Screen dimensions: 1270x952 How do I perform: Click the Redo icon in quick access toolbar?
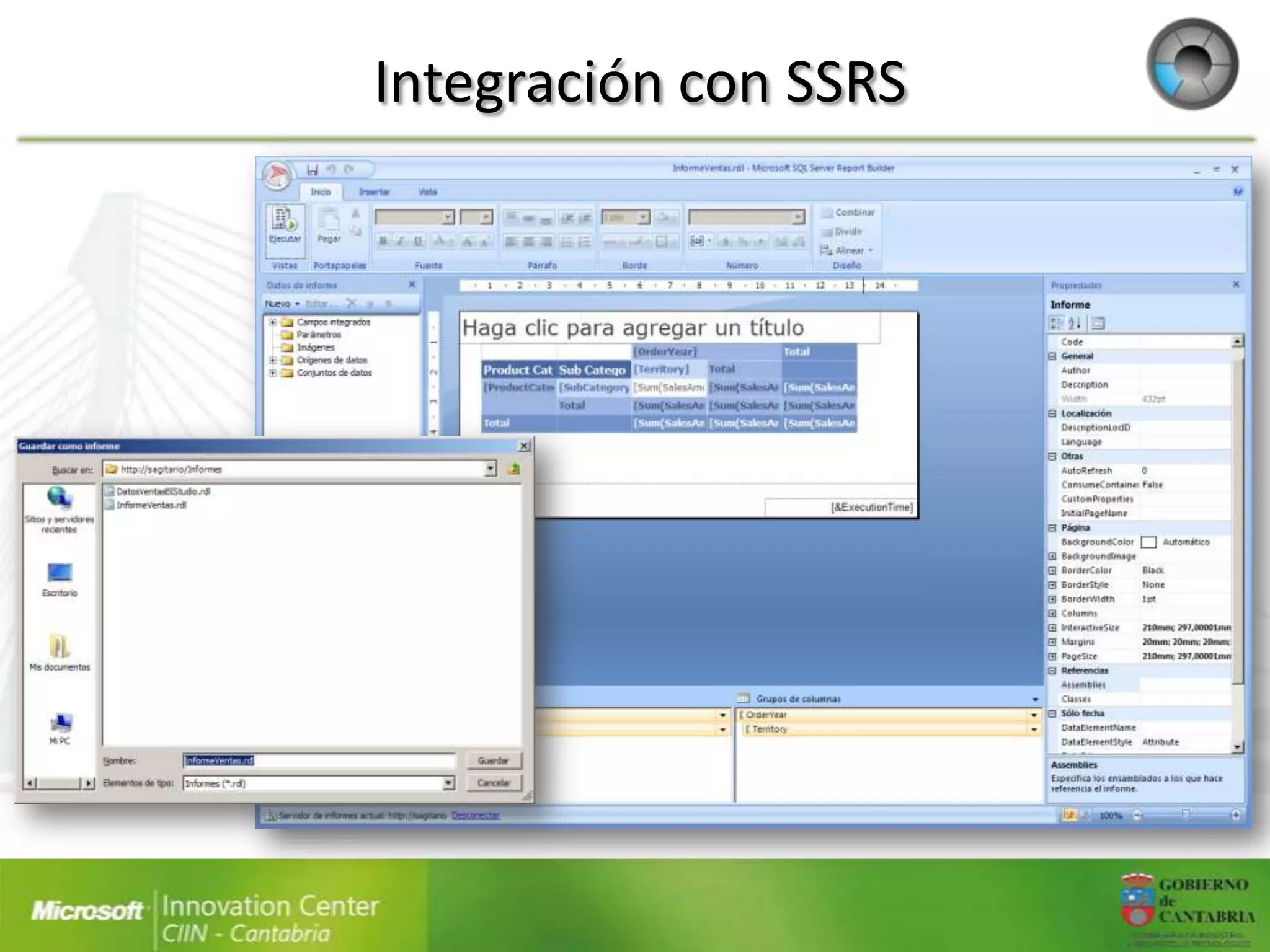(349, 169)
